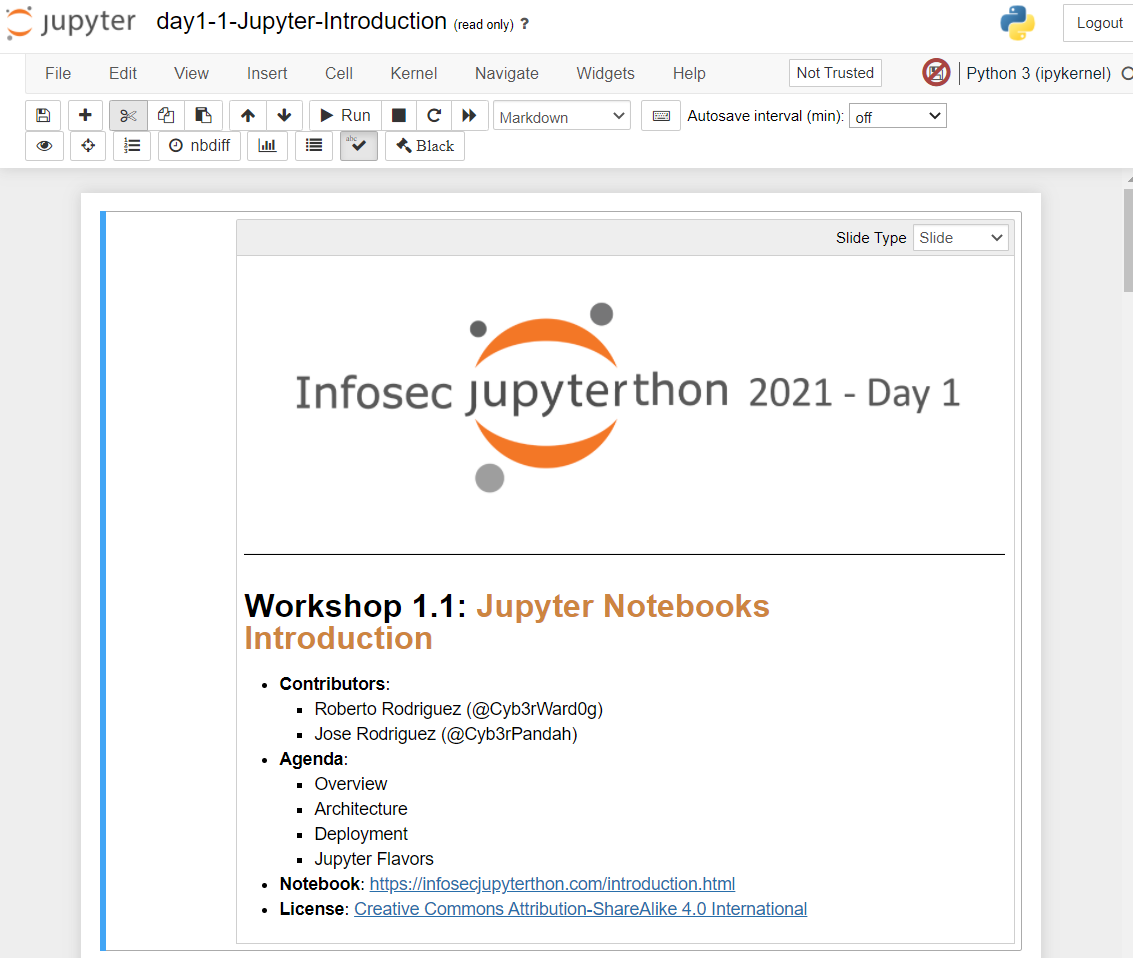Open the Kernel menu

(413, 74)
